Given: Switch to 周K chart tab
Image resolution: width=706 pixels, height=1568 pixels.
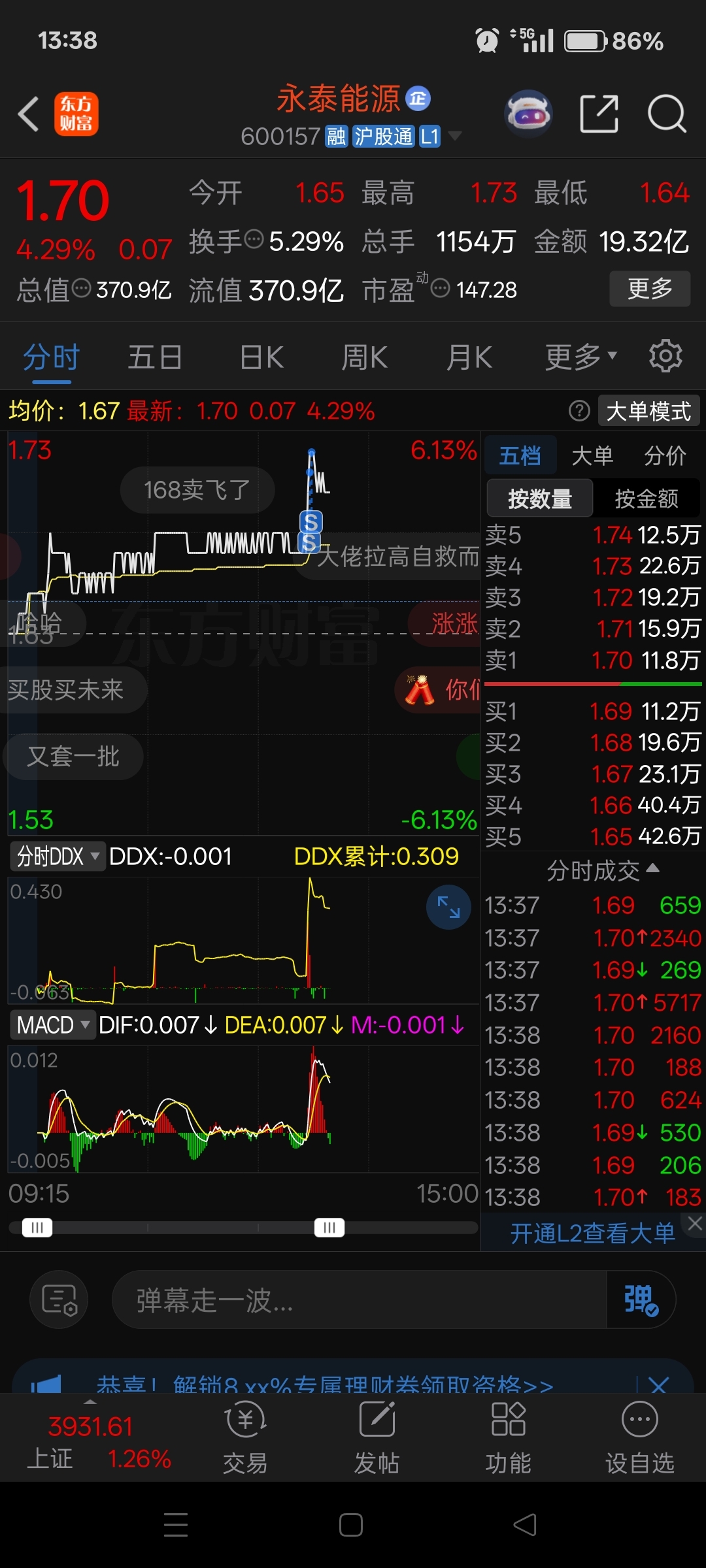Looking at the screenshot, I should [x=365, y=357].
